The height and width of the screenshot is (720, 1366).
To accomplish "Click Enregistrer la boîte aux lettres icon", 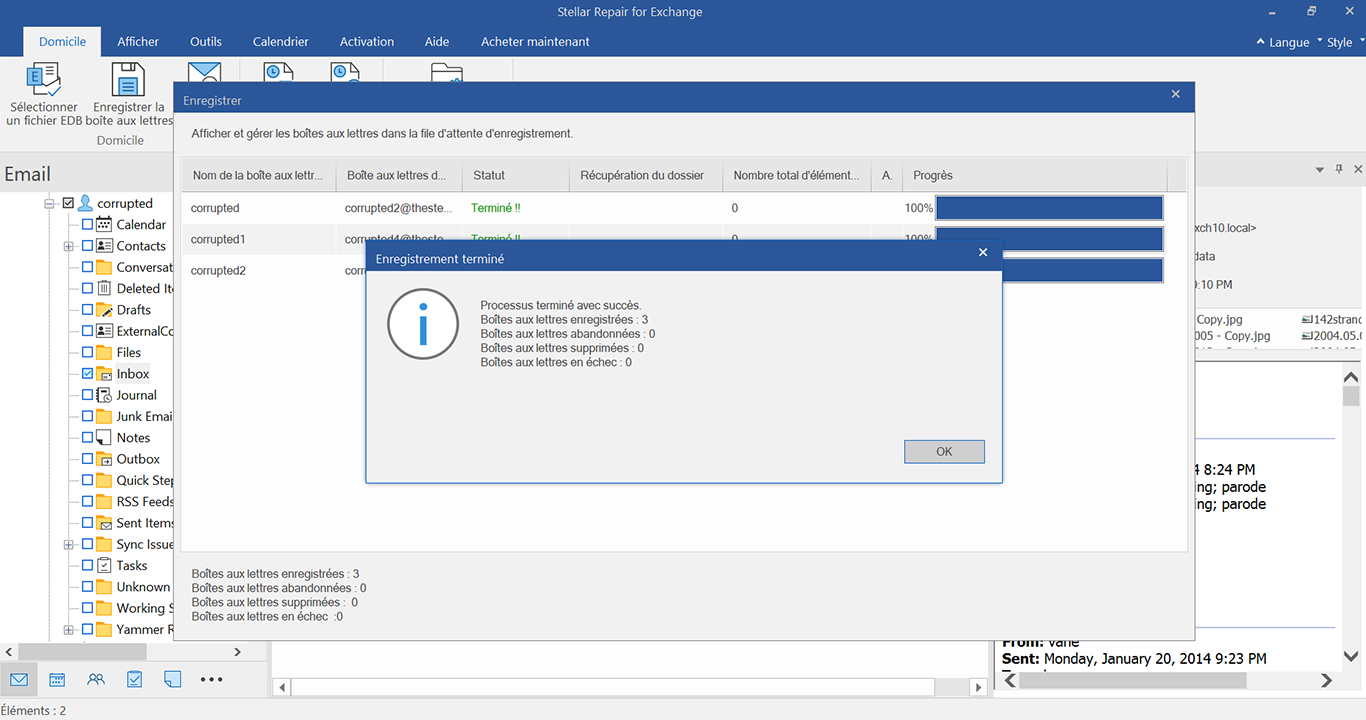I will click(x=128, y=80).
